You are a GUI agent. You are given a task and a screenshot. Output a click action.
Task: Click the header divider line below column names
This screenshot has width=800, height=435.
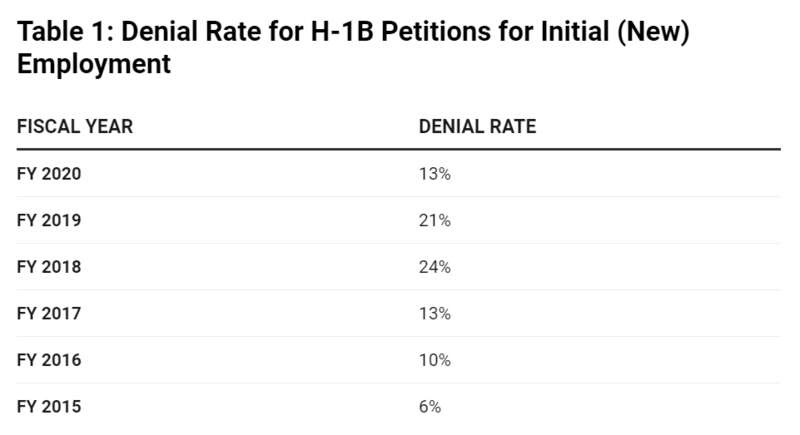click(398, 149)
